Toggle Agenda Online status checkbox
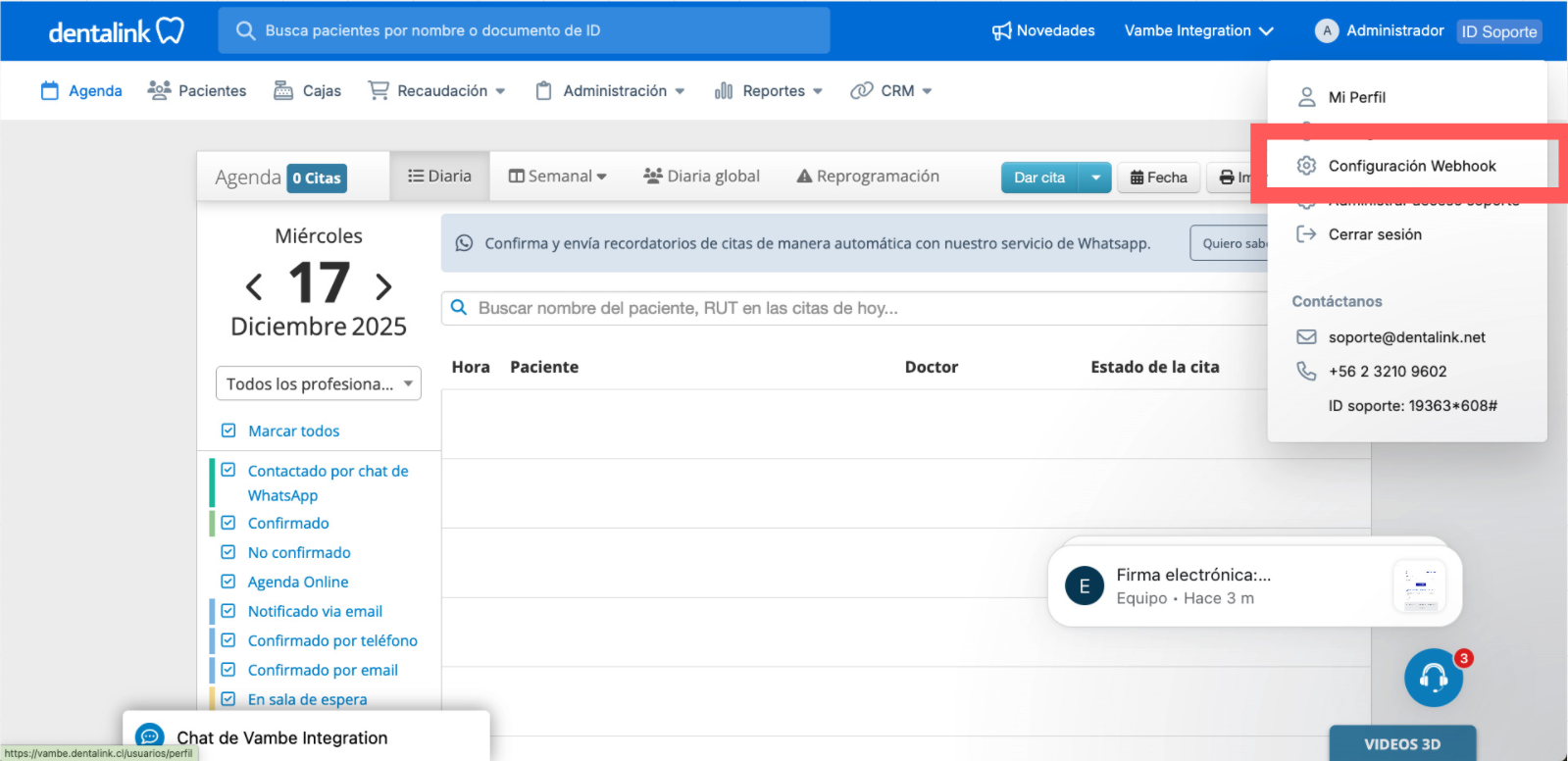The height and width of the screenshot is (761, 1568). (x=228, y=582)
